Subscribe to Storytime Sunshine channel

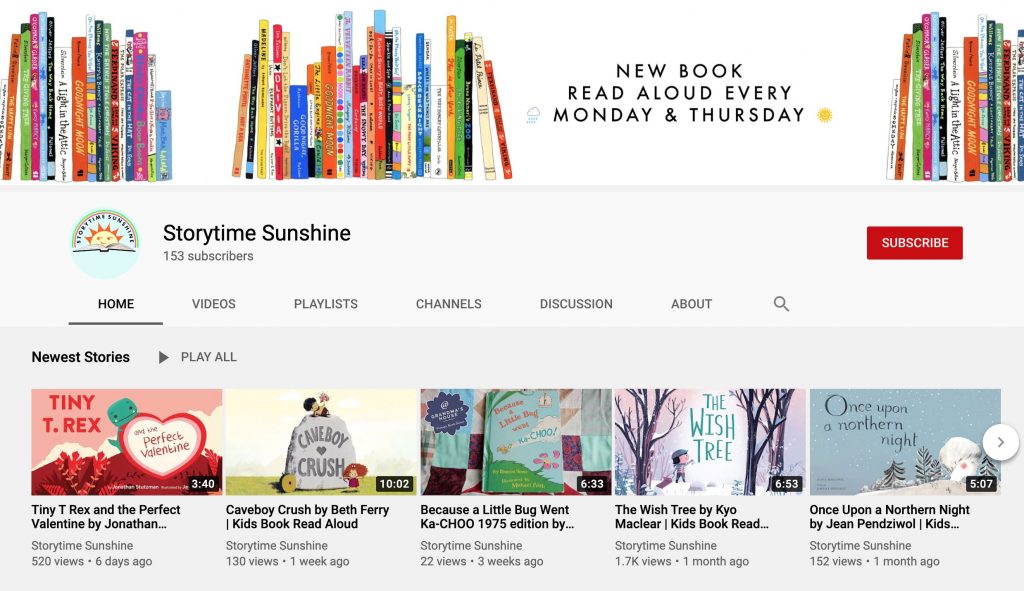(x=914, y=243)
